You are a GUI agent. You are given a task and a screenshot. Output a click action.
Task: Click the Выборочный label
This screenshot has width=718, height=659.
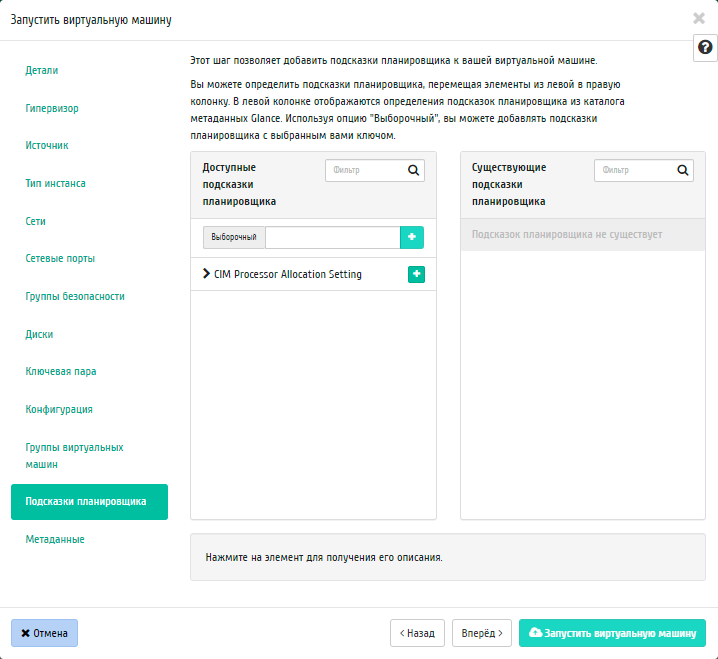[234, 237]
